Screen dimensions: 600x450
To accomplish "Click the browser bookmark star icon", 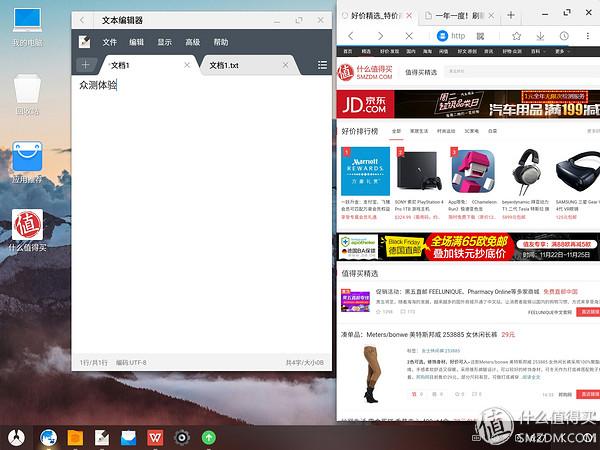I will click(516, 36).
